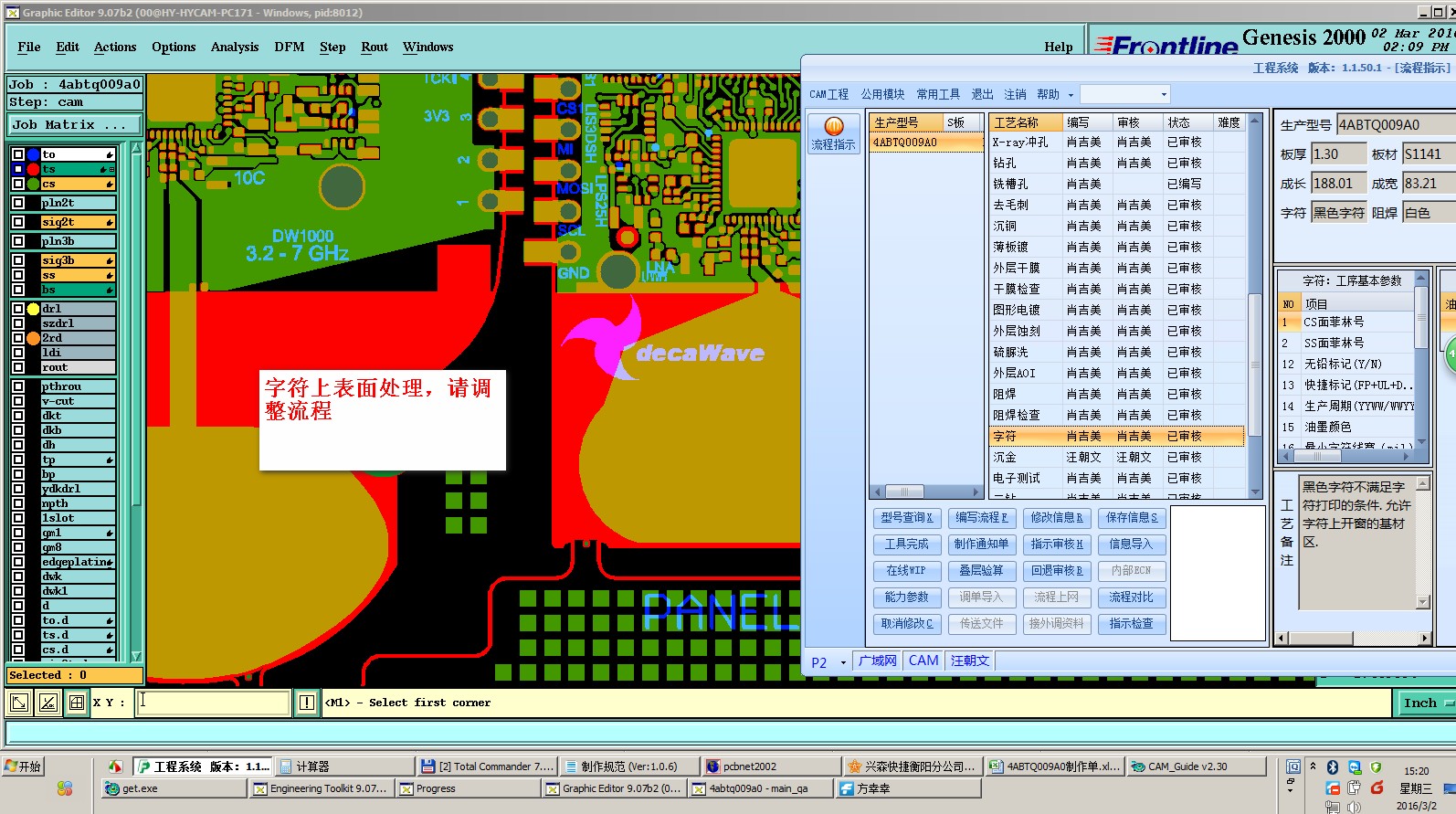Open the empty combo box in 工程系统 toolbar
Image resolution: width=1456 pixels, height=814 pixels.
(x=1124, y=94)
